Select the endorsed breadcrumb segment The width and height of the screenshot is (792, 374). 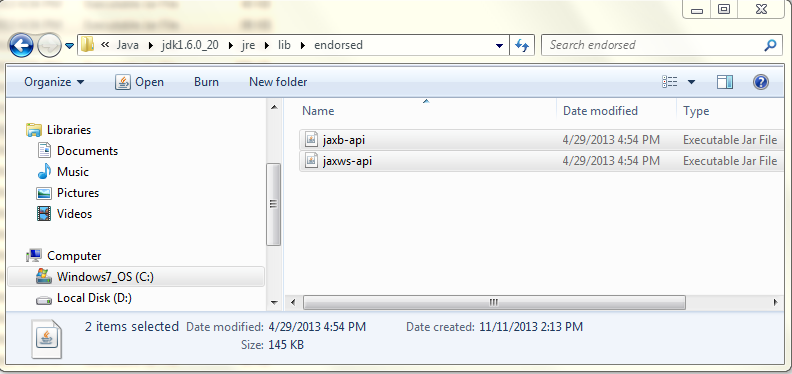pos(338,45)
